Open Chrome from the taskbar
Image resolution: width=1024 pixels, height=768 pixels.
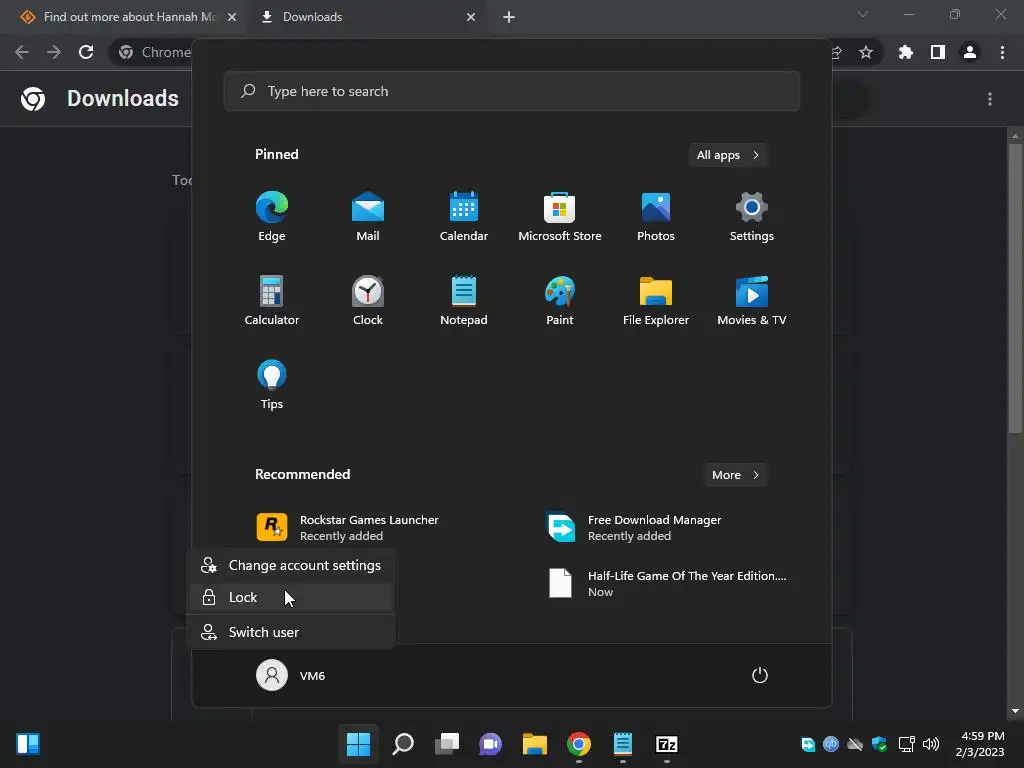pos(579,744)
